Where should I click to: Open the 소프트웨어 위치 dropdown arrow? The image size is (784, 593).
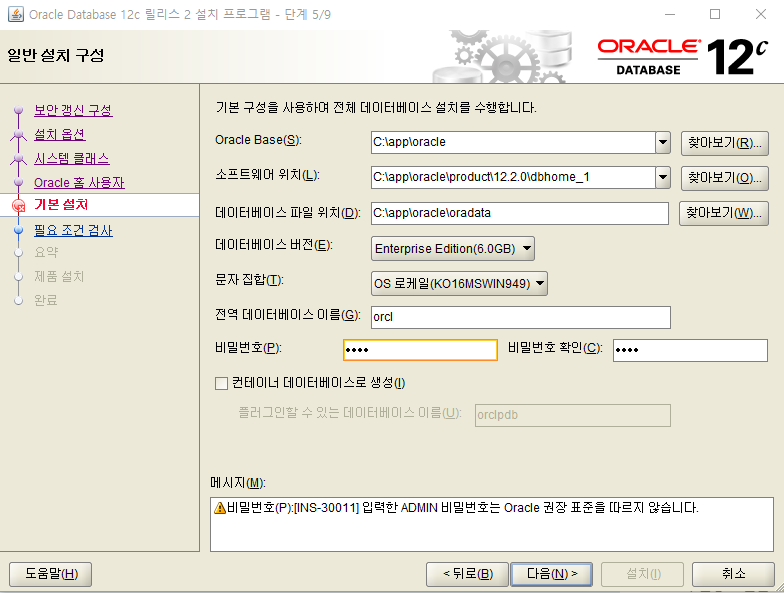(663, 178)
